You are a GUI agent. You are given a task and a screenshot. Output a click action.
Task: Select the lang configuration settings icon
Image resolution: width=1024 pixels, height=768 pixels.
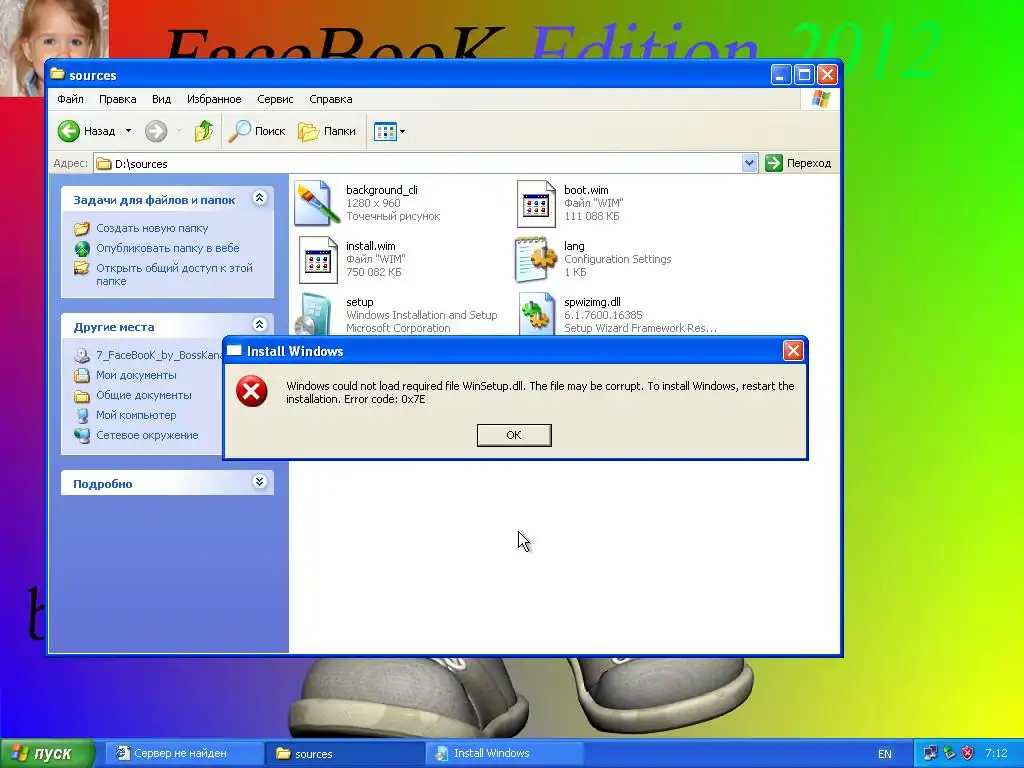tap(536, 259)
